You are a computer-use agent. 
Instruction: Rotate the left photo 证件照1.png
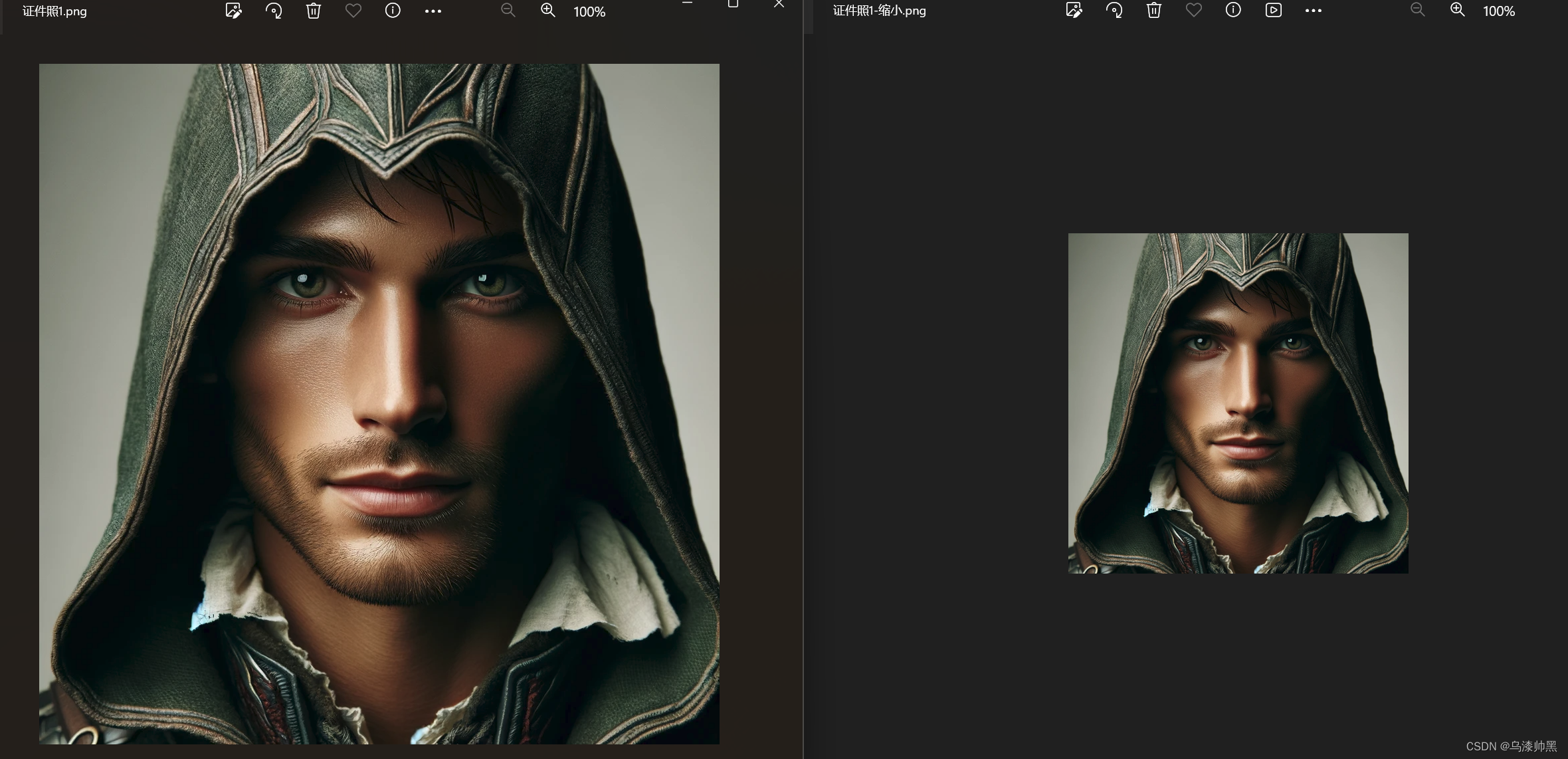click(x=274, y=11)
